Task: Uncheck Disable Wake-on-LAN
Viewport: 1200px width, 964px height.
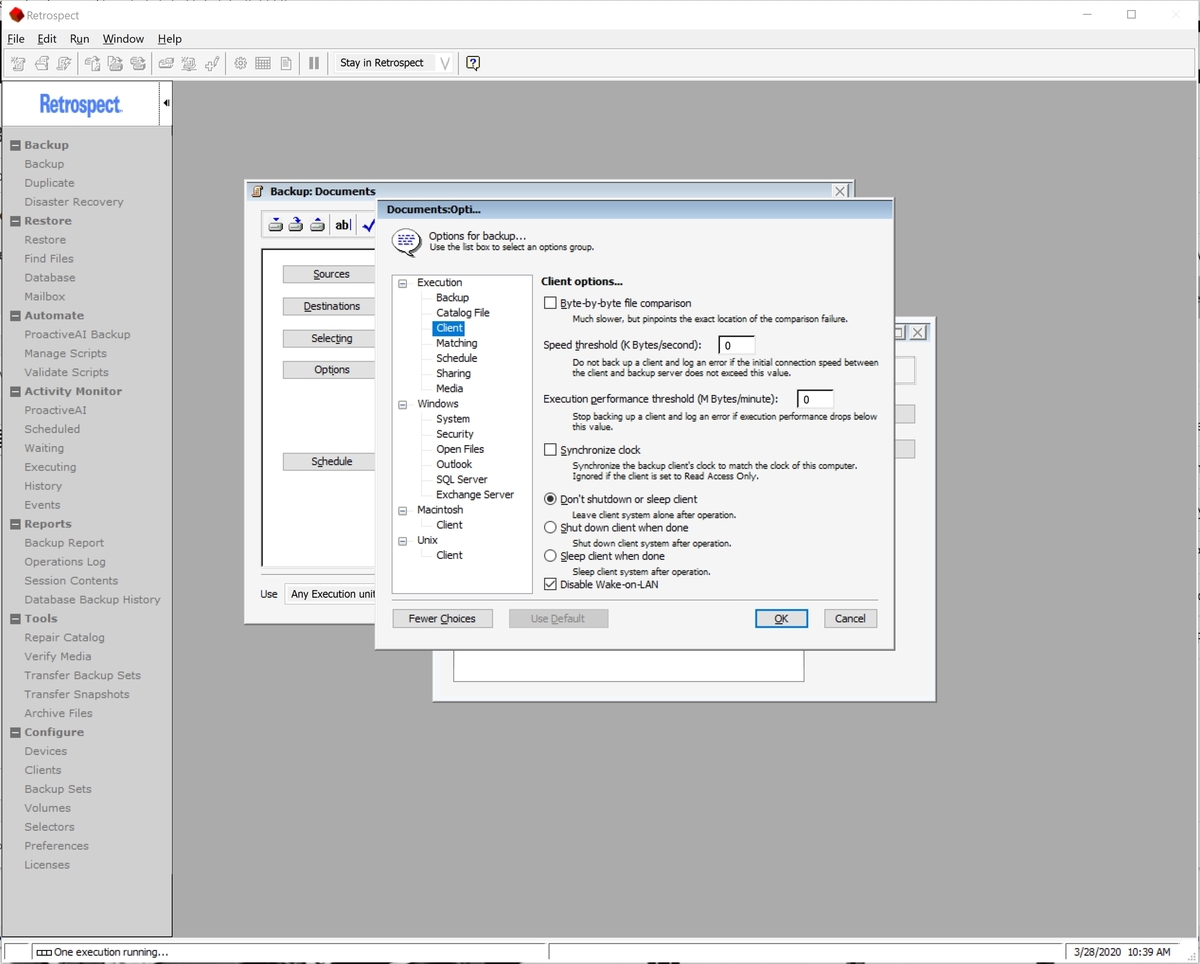Action: (x=550, y=584)
